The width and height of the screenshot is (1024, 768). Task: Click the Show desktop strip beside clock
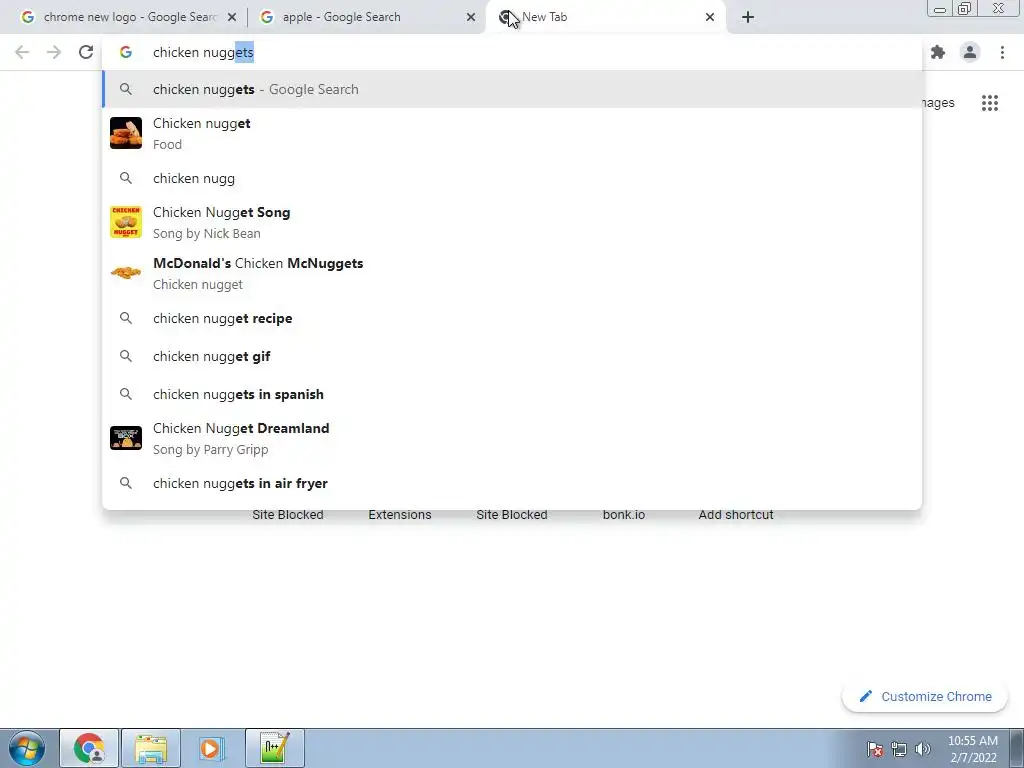pos(1016,748)
